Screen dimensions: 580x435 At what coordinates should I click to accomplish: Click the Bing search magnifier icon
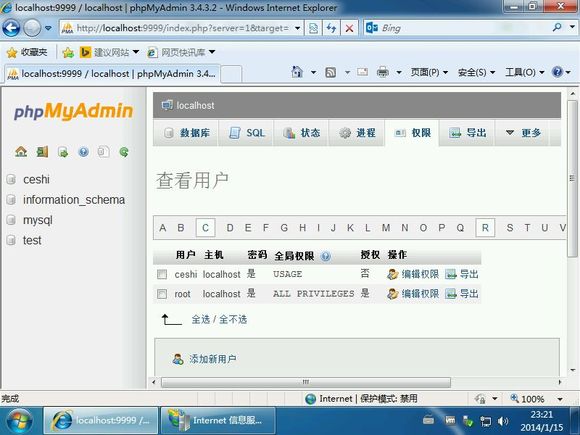pyautogui.click(x=557, y=27)
